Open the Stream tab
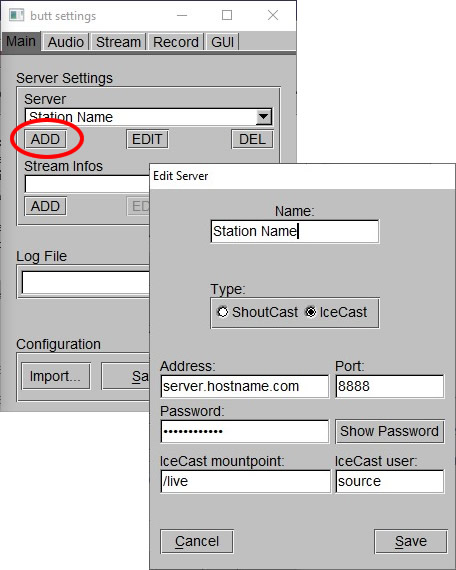Screen dimensions: 456x570 click(118, 42)
